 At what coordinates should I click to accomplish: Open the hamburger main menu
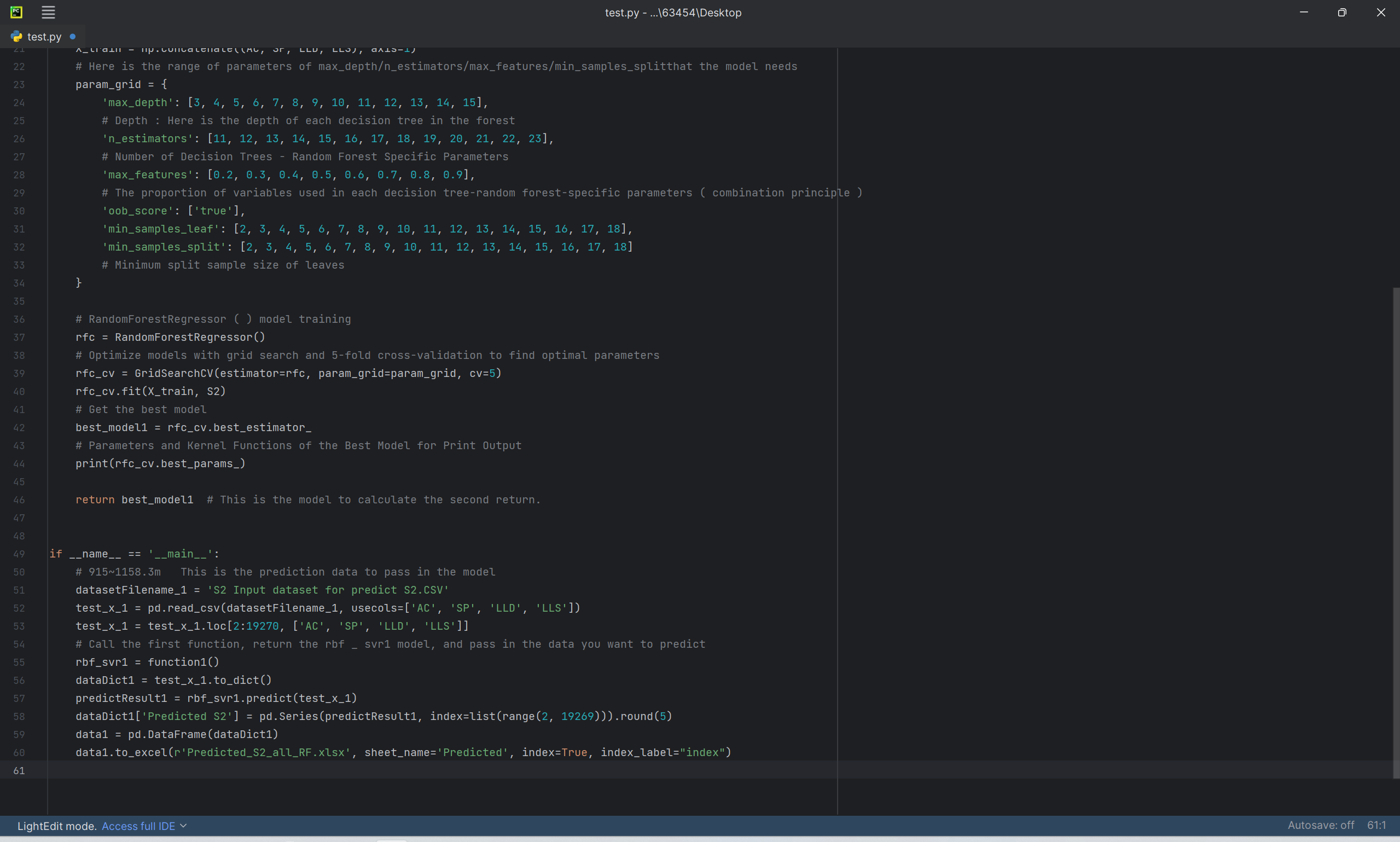[x=48, y=12]
